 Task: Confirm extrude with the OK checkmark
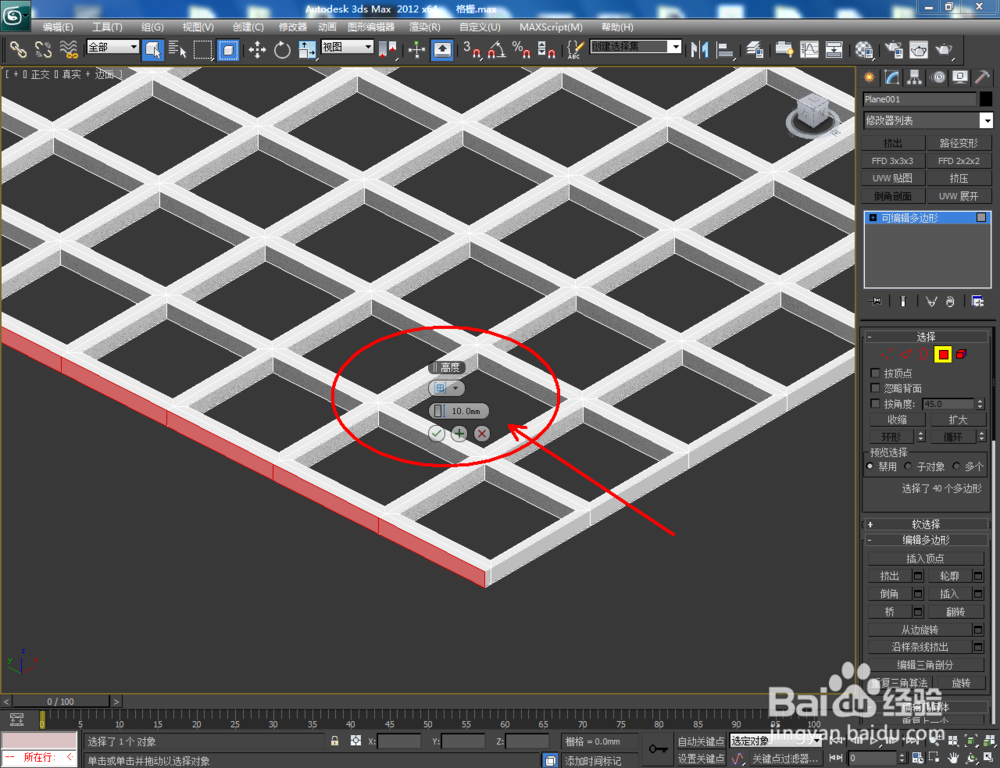pyautogui.click(x=437, y=434)
